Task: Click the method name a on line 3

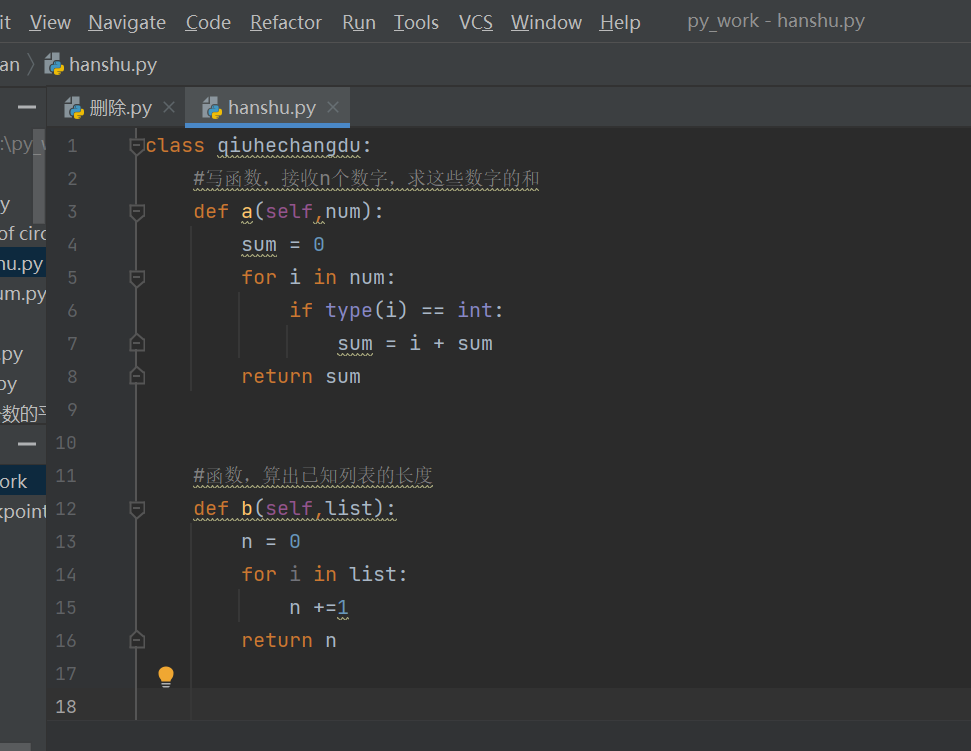Action: click(247, 212)
